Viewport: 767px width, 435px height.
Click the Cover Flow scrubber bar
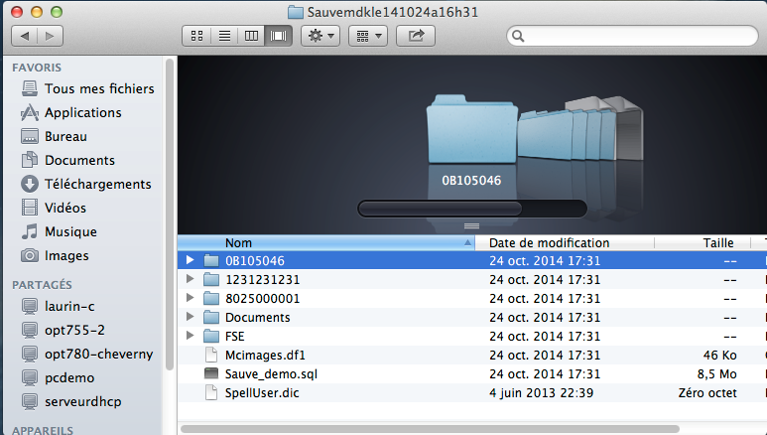(x=472, y=209)
